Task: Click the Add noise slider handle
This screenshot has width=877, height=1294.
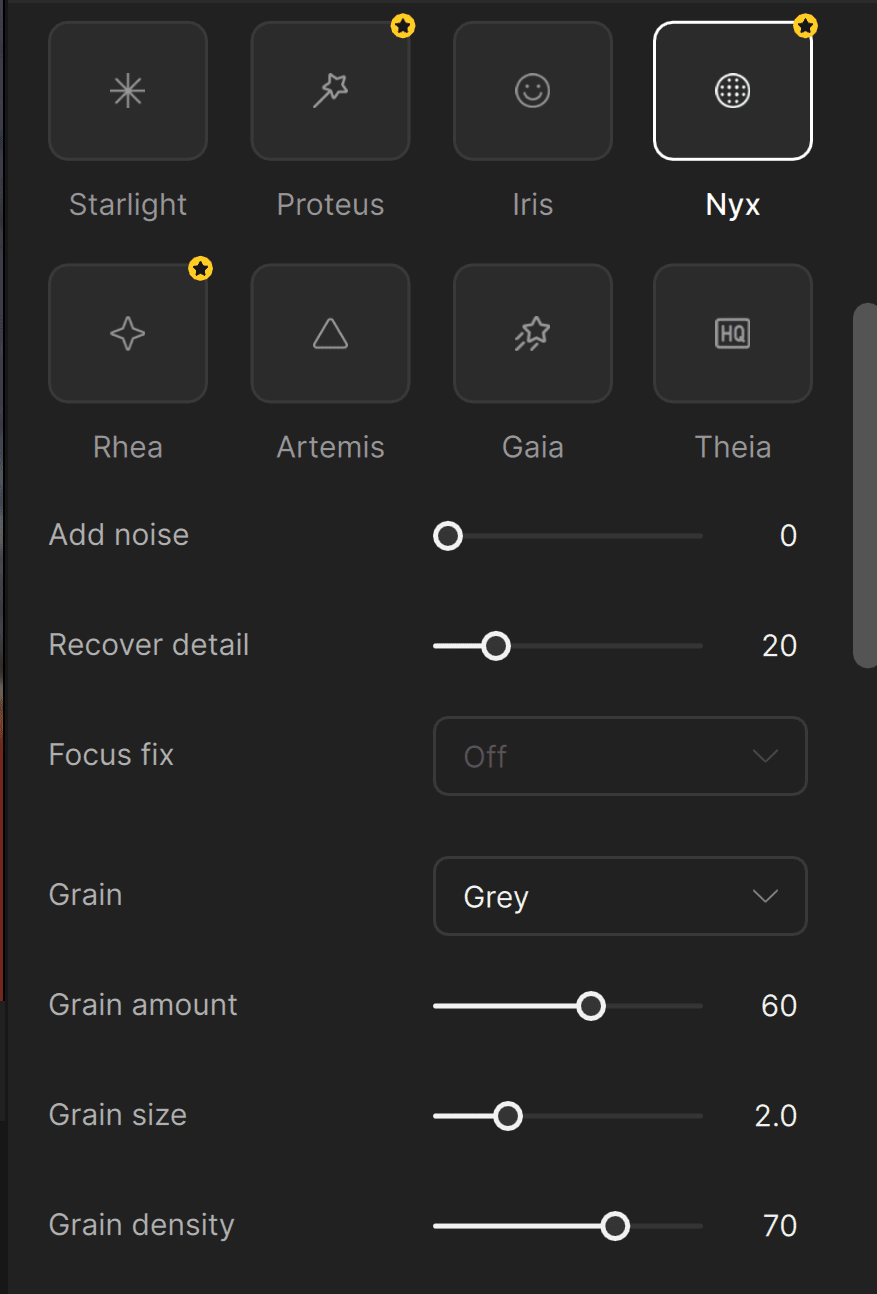Action: click(x=448, y=536)
